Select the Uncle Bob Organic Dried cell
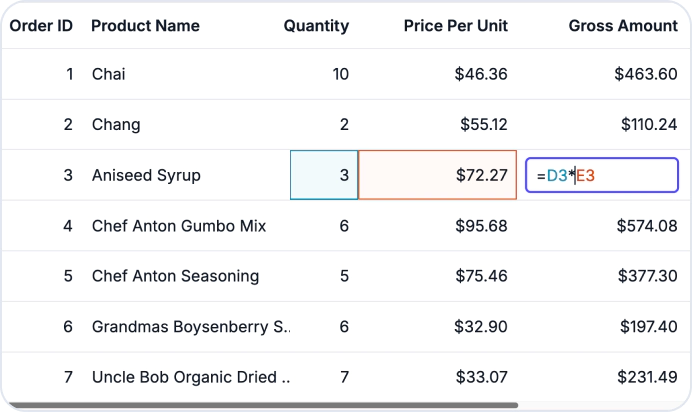The image size is (692, 412). pos(190,377)
